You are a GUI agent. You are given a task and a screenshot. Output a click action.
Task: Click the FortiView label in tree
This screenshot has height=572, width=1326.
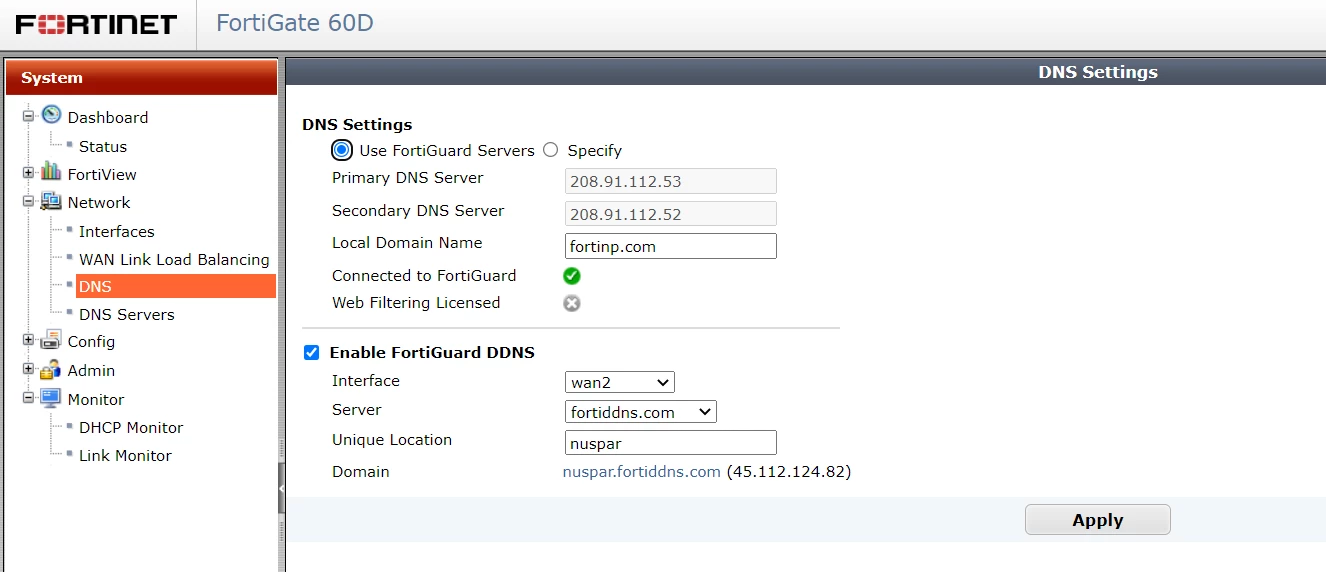click(x=102, y=174)
